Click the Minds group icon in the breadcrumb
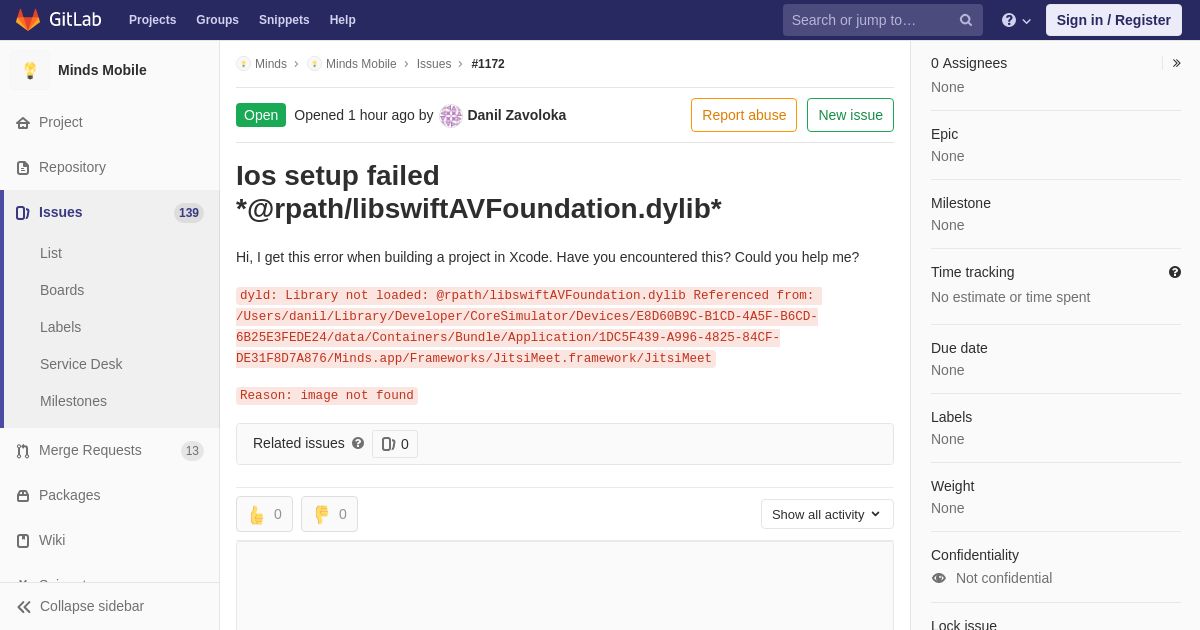1200x630 pixels. [x=243, y=64]
